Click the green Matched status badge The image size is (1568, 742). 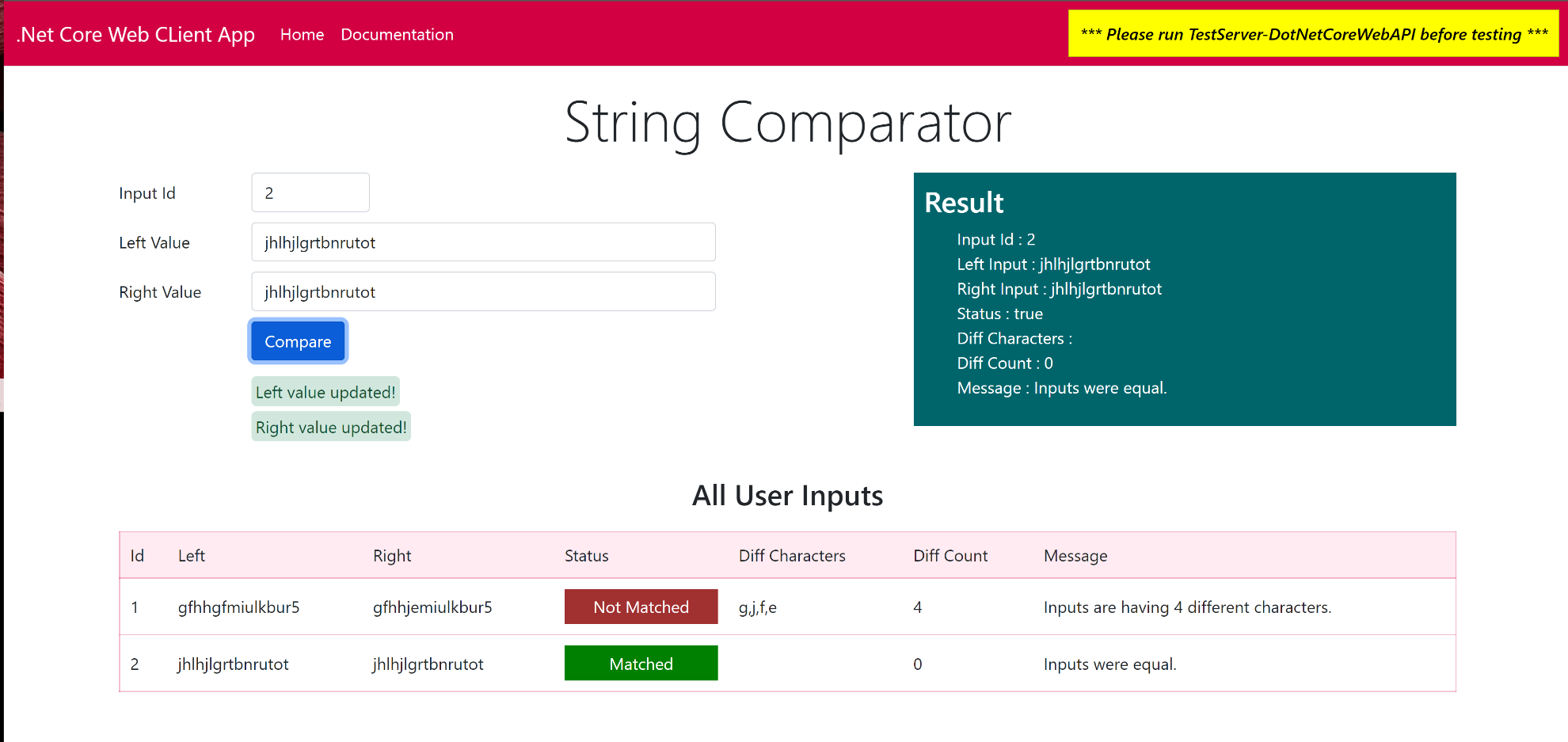tap(641, 664)
